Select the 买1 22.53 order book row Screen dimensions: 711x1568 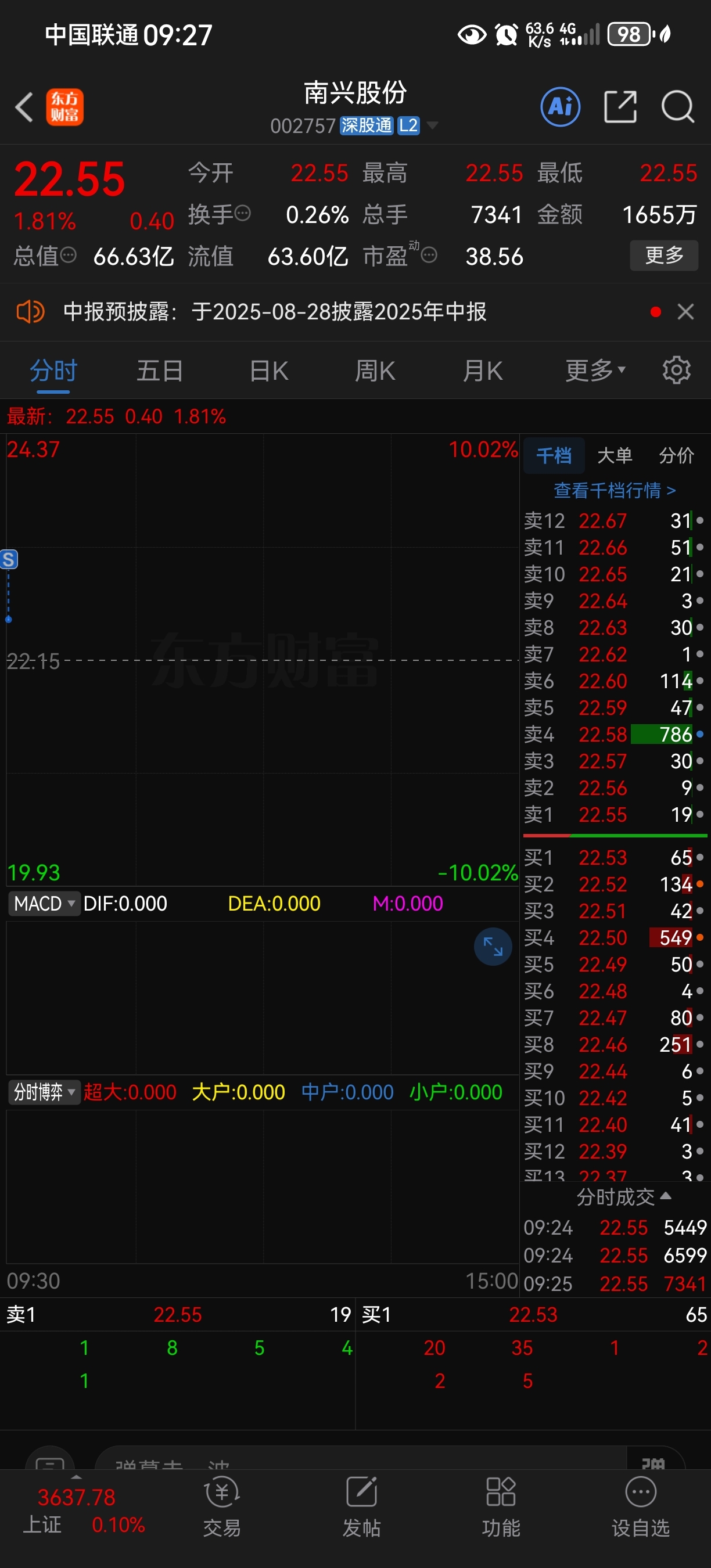[614, 857]
